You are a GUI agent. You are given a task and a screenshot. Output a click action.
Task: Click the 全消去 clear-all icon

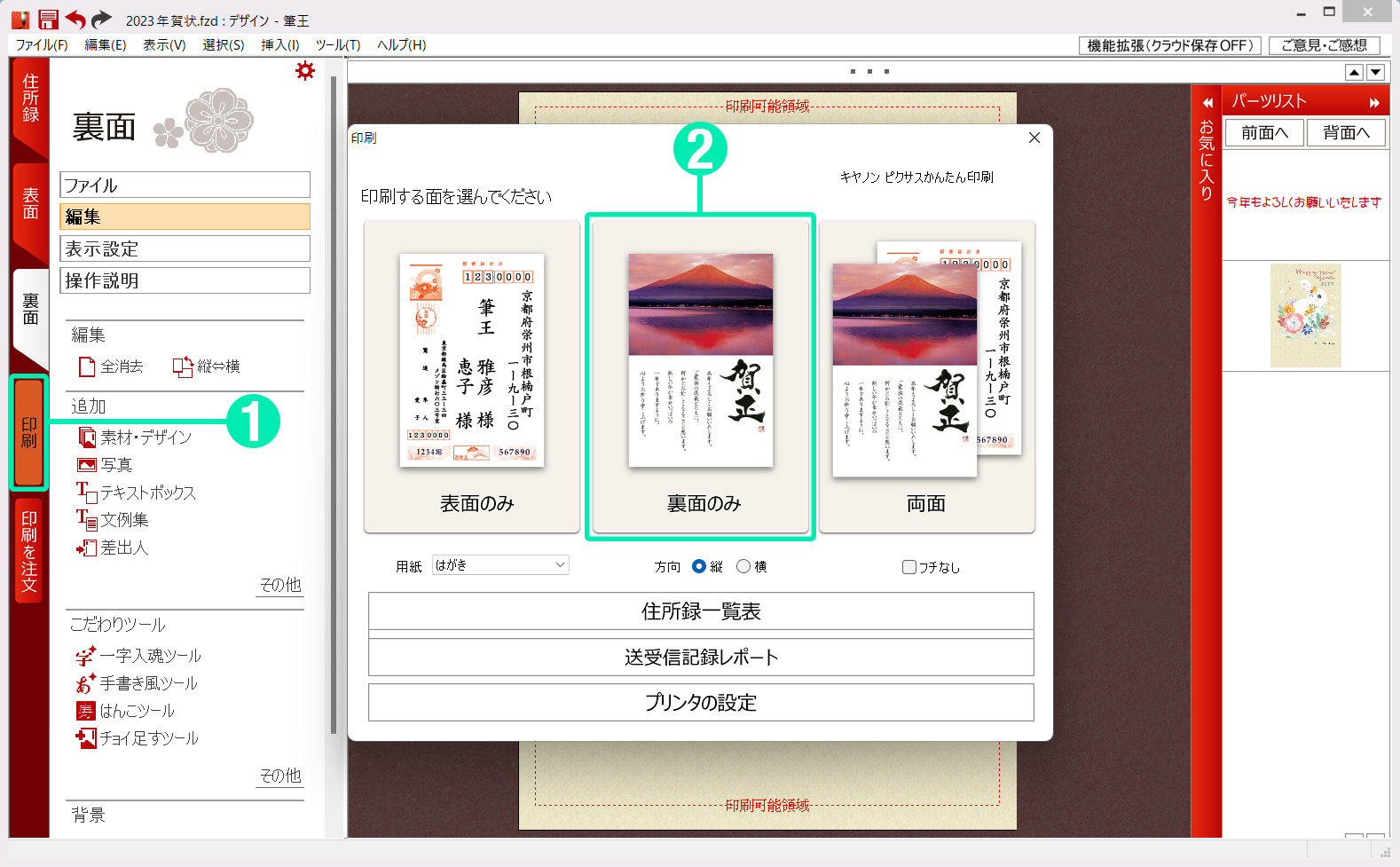click(87, 367)
